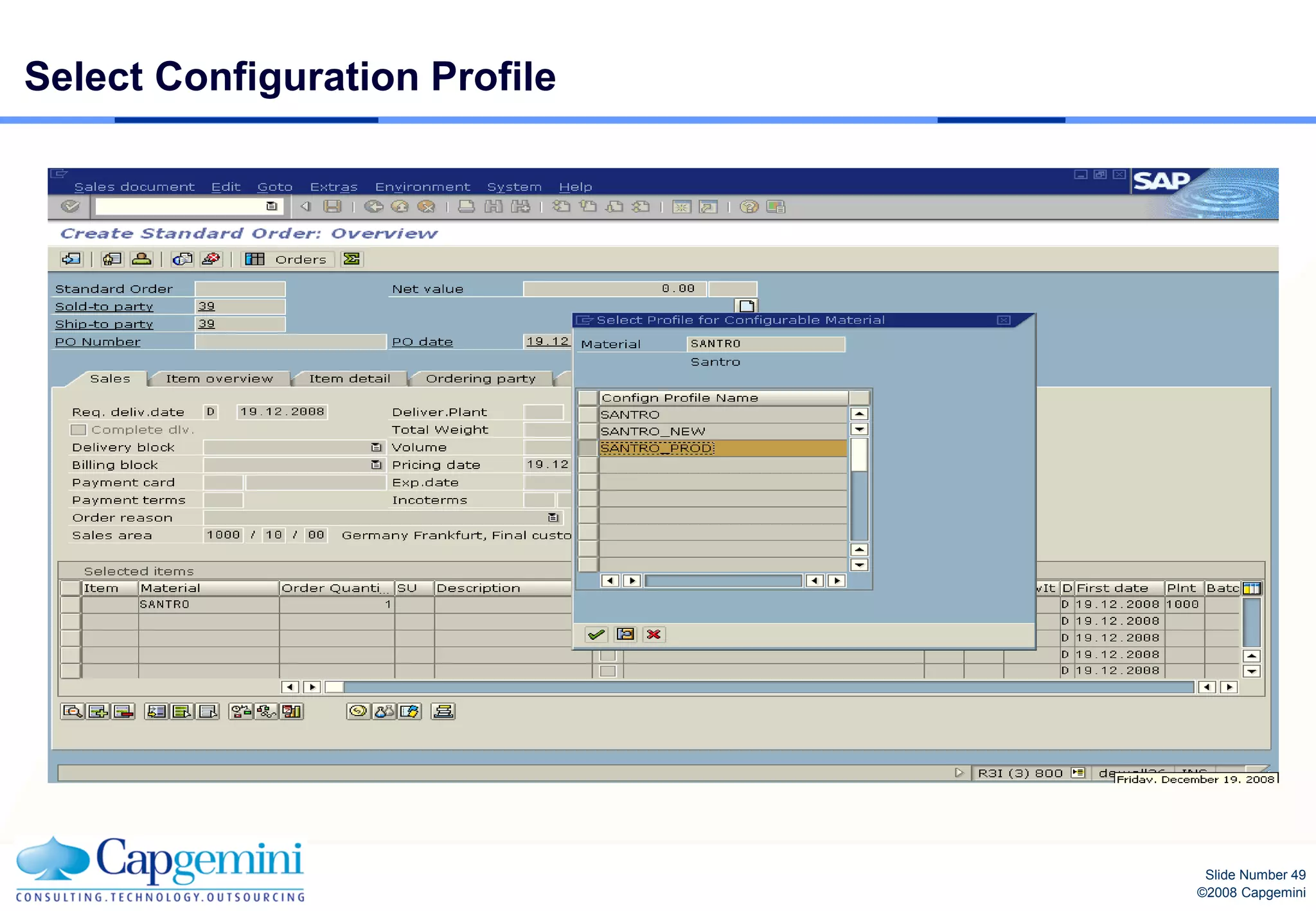The height and width of the screenshot is (911, 1316).
Task: Click the Delete item row icon with red minus
Action: (123, 711)
